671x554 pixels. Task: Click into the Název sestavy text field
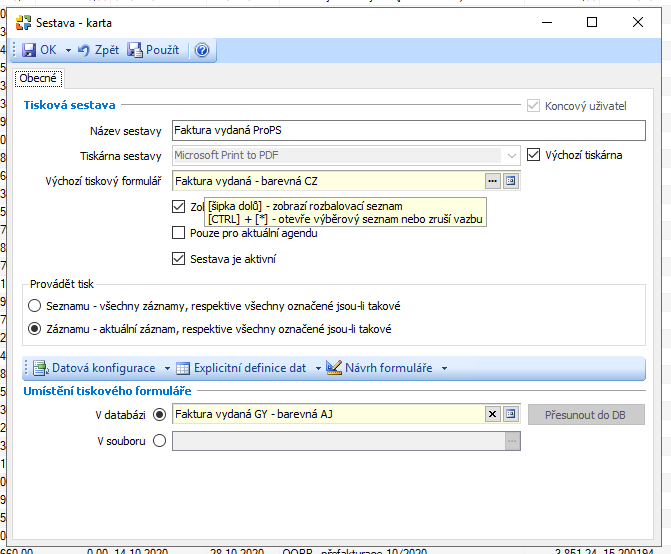[408, 130]
